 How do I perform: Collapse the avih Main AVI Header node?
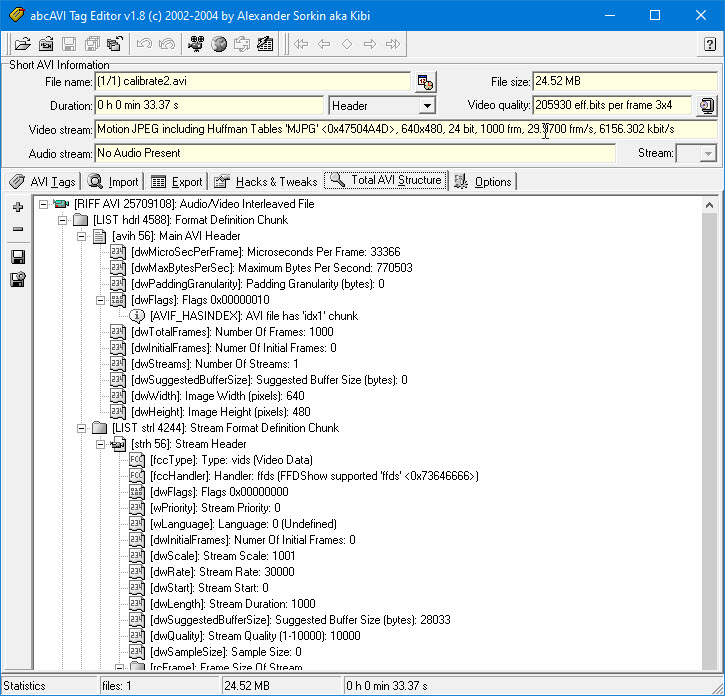(81, 236)
